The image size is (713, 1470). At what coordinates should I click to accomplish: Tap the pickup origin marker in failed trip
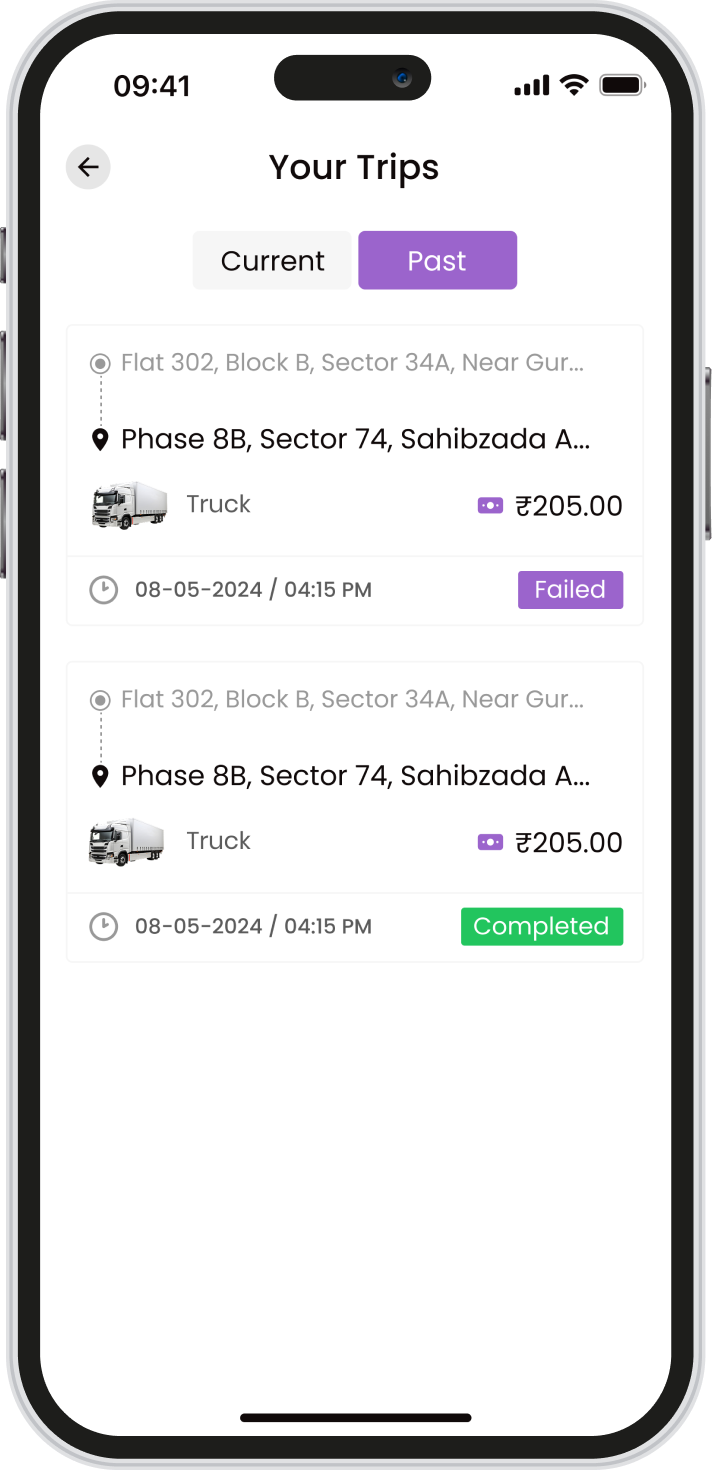coord(100,364)
